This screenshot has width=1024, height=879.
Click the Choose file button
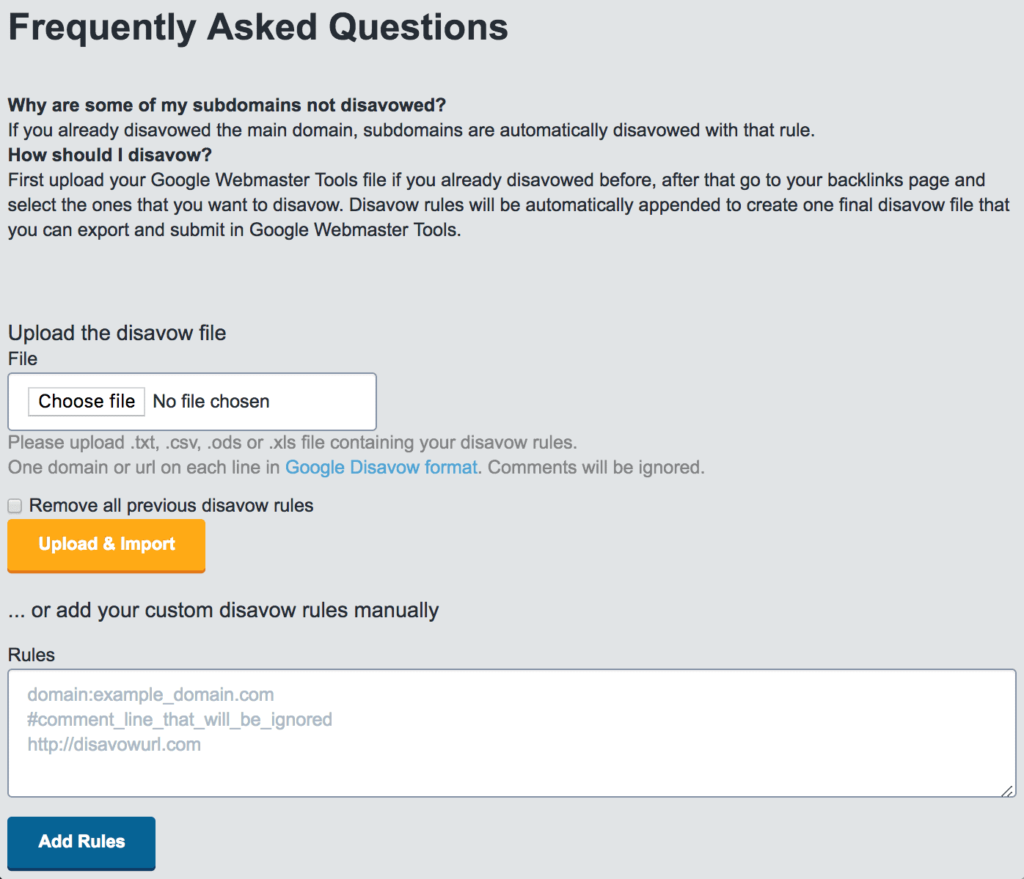click(x=86, y=401)
